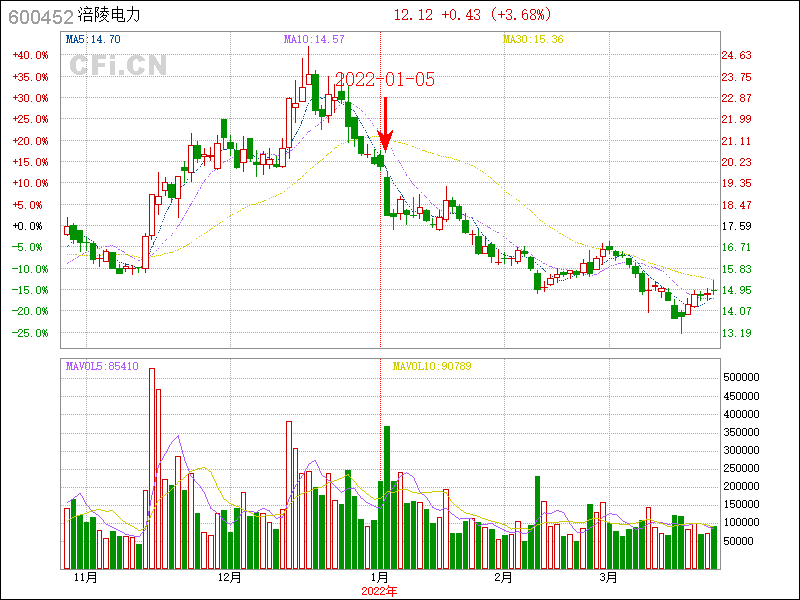The image size is (800, 600).
Task: Click the tallest red volume bar
Action: (152, 468)
